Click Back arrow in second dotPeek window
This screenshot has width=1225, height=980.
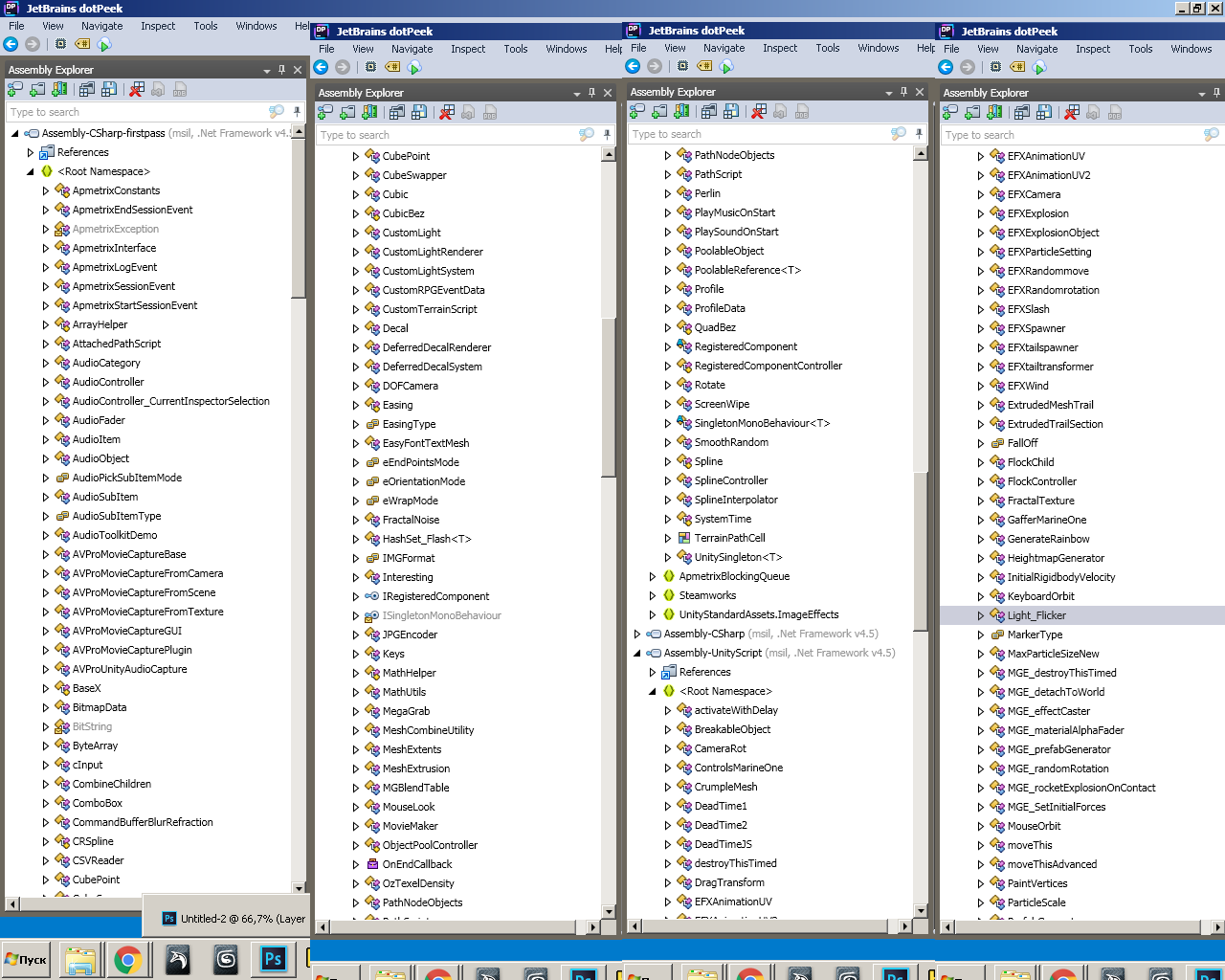click(321, 67)
